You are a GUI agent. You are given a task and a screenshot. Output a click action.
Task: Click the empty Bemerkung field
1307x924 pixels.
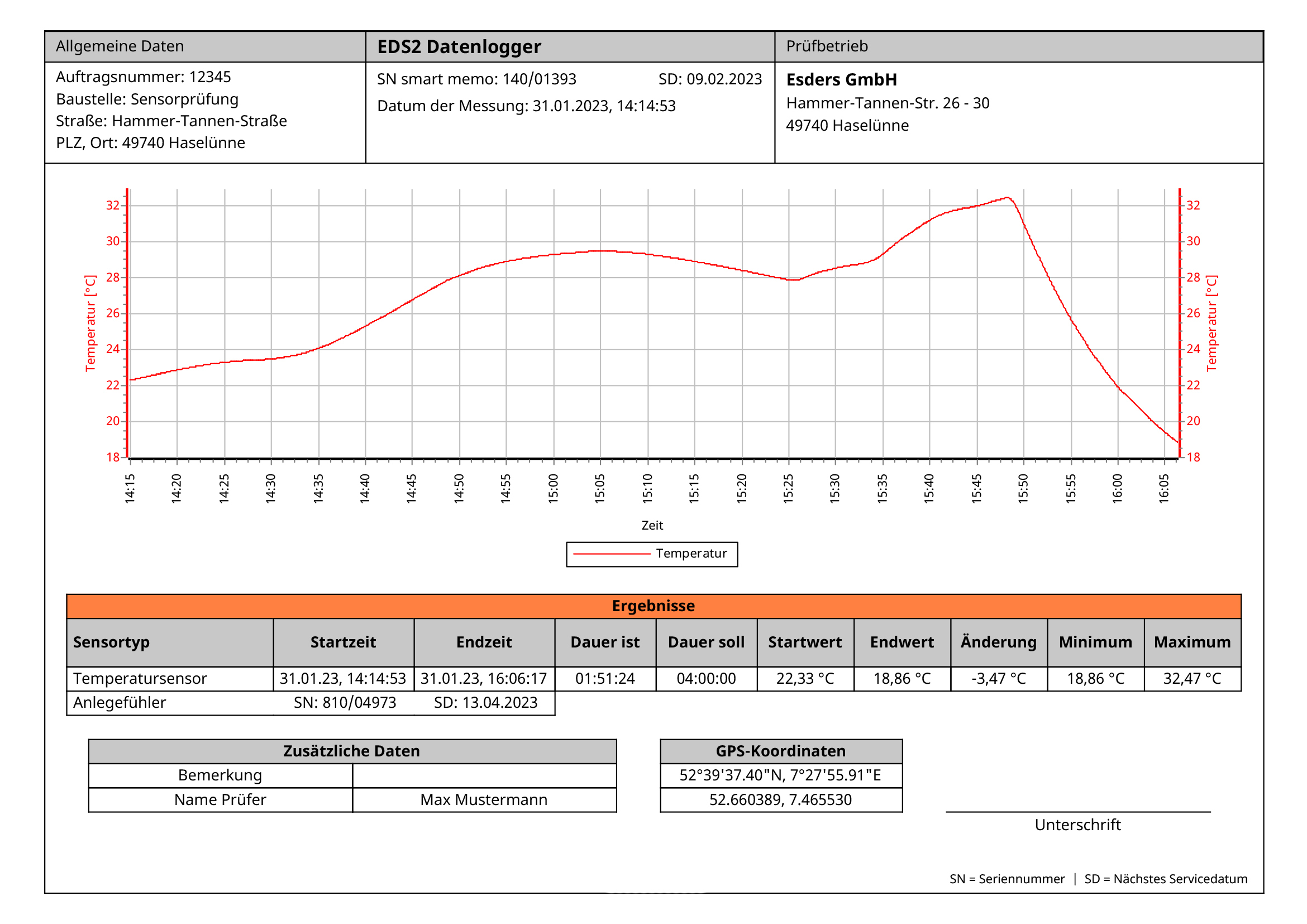coord(484,775)
